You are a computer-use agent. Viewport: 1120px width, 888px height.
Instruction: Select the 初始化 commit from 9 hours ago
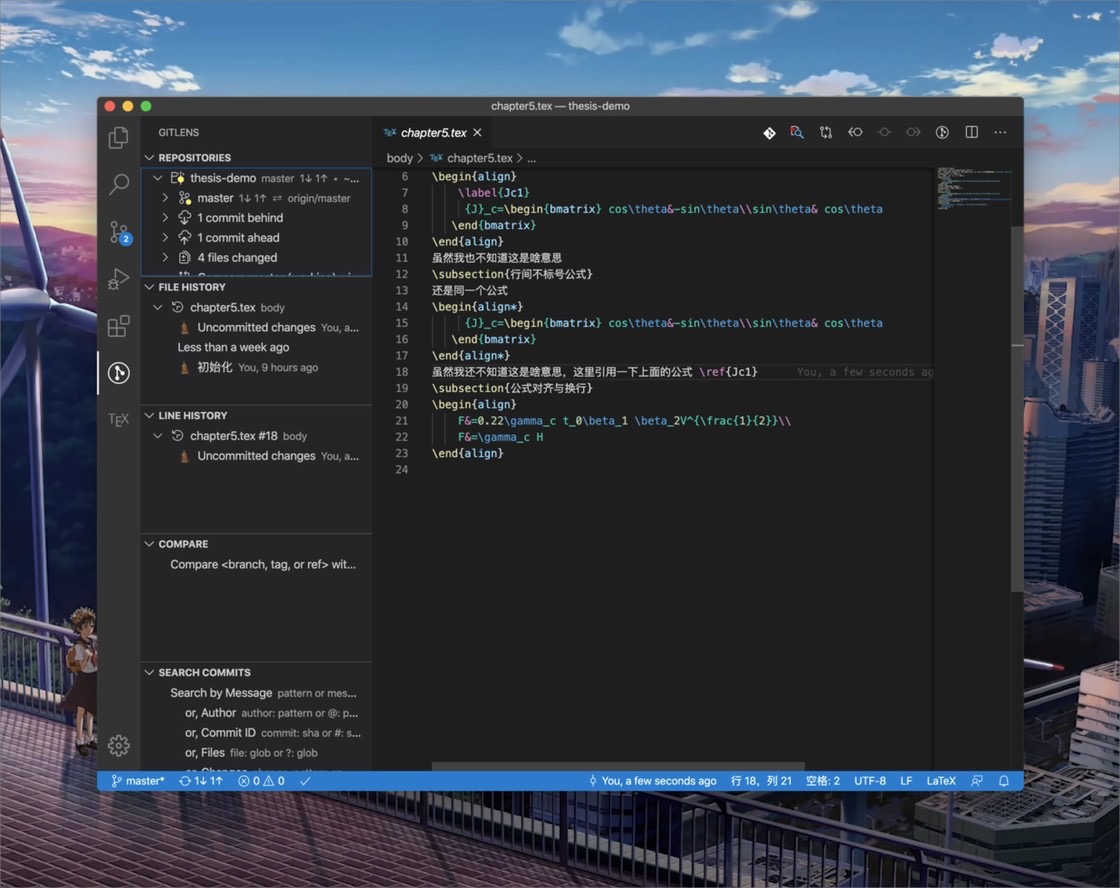256,367
